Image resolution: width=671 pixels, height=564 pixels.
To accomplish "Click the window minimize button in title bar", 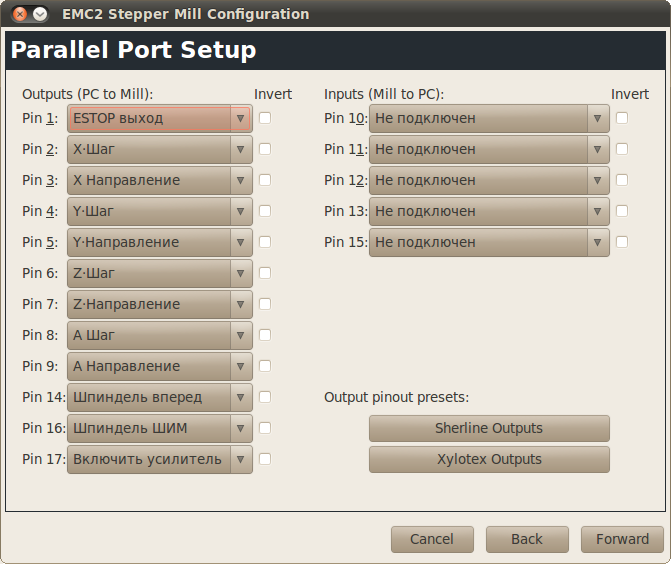I will (40, 14).
